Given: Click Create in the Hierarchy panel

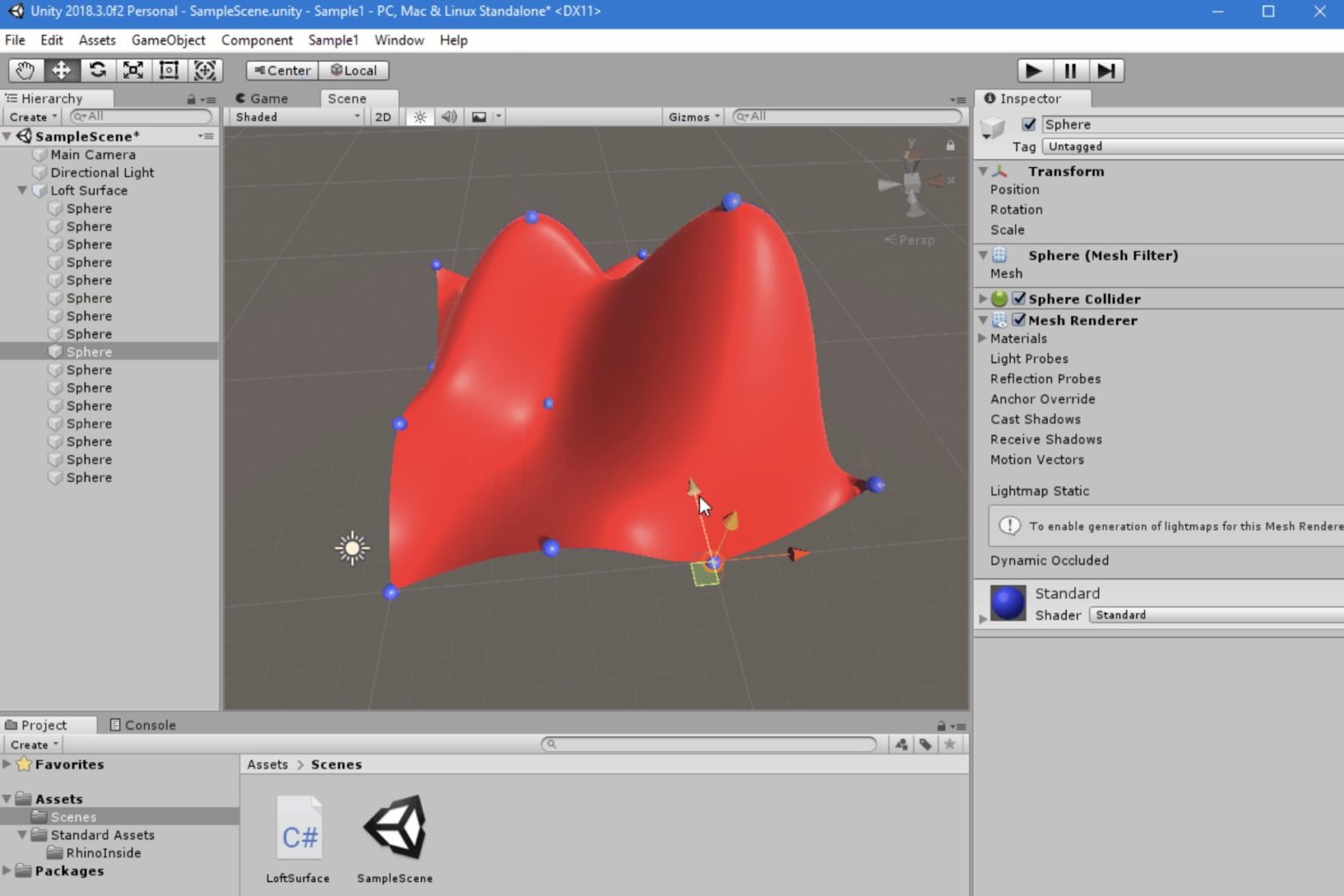Looking at the screenshot, I should (29, 116).
